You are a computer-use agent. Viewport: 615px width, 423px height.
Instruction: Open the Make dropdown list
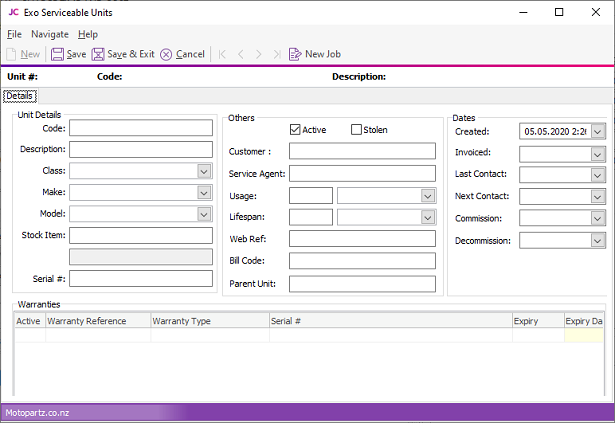[x=204, y=192]
